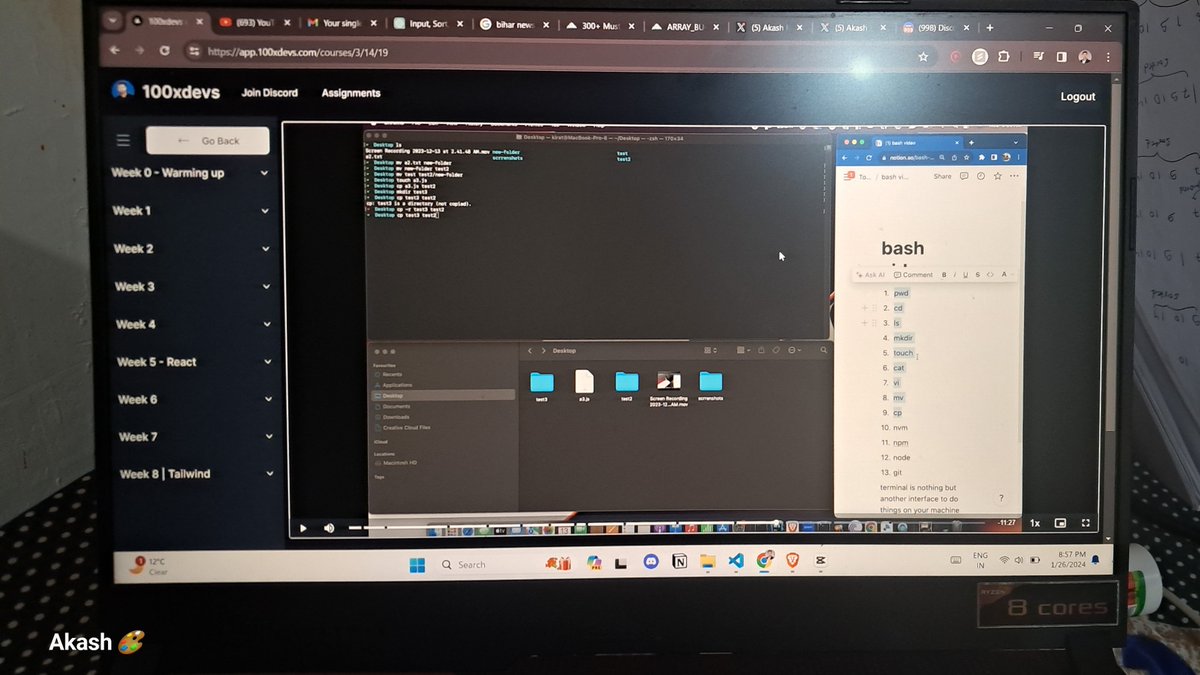Toggle fullscreen video playback
This screenshot has width=1200, height=675.
(x=1086, y=522)
